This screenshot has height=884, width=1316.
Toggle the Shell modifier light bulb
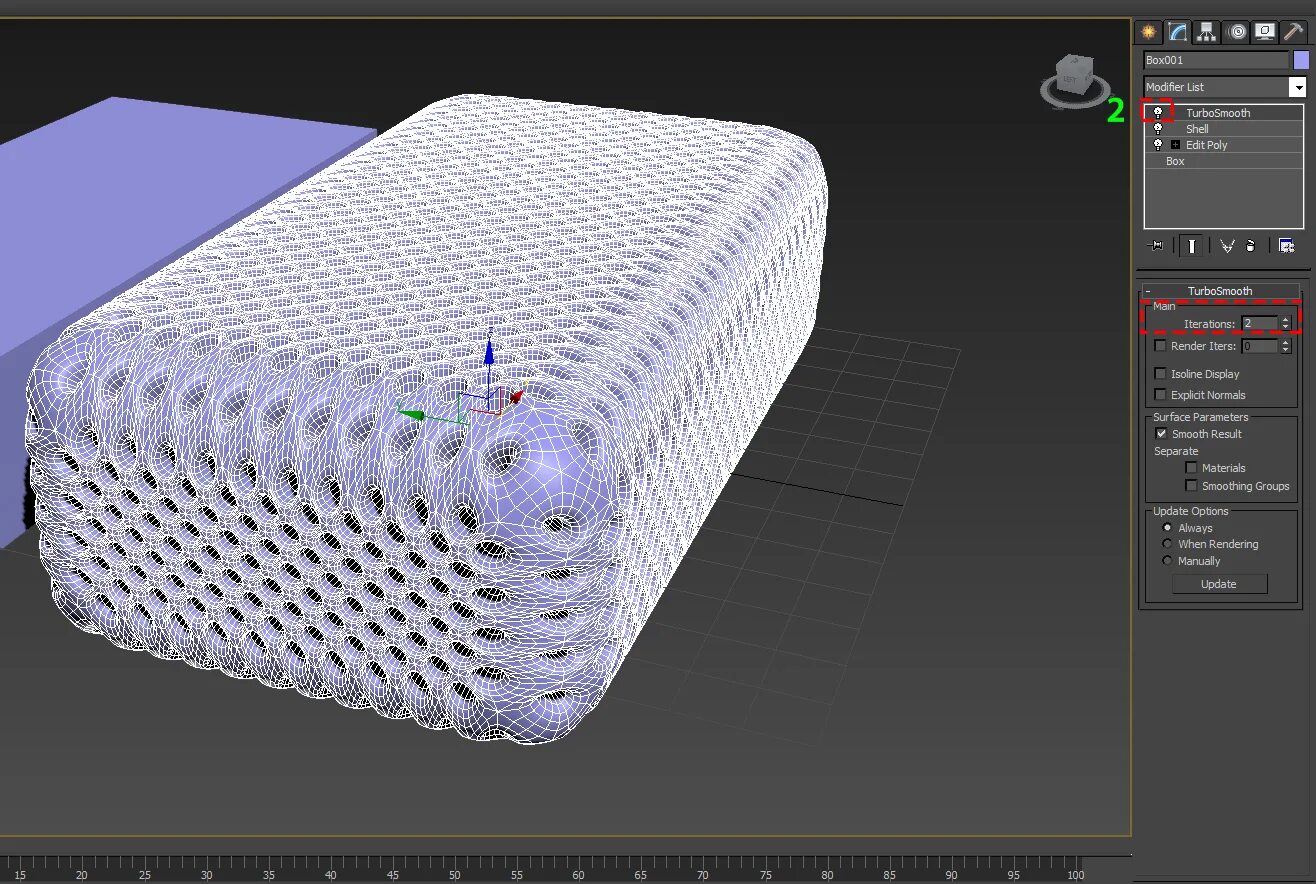1157,128
